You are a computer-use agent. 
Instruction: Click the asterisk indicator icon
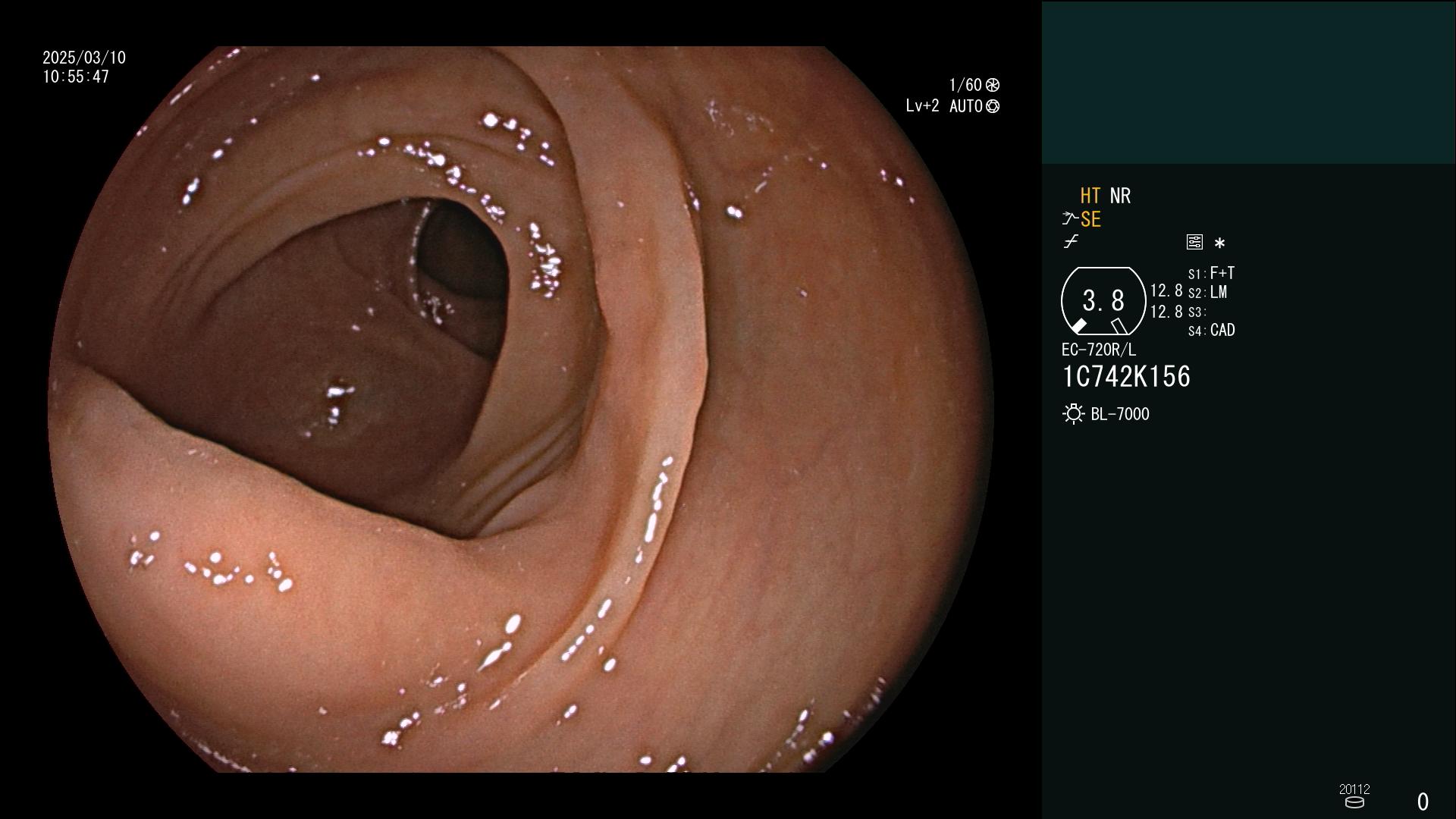(x=1219, y=243)
